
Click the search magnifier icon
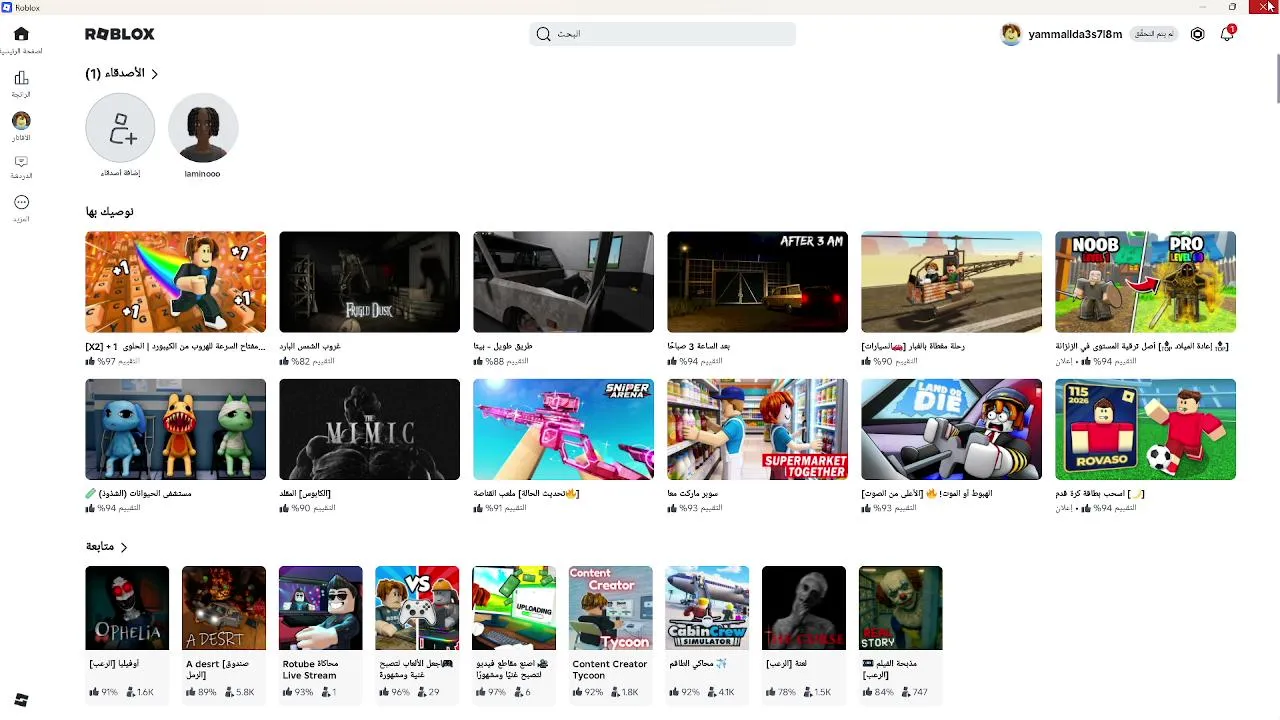tap(543, 34)
